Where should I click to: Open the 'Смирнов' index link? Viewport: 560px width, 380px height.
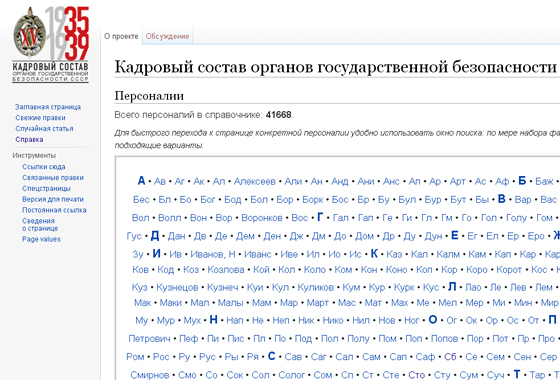pos(150,375)
